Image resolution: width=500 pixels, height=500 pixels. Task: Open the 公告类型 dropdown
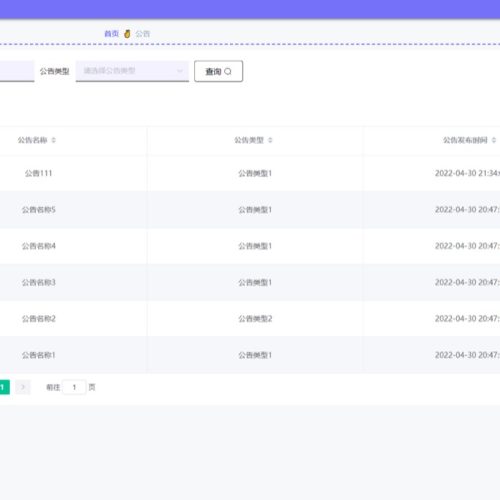(132, 71)
